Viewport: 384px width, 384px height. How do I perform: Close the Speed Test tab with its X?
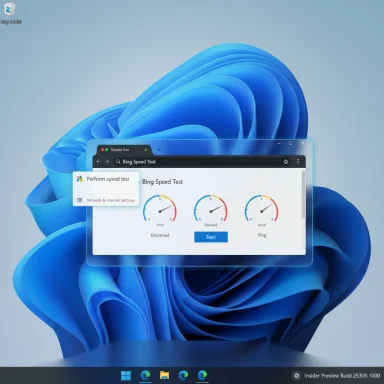tap(146, 150)
